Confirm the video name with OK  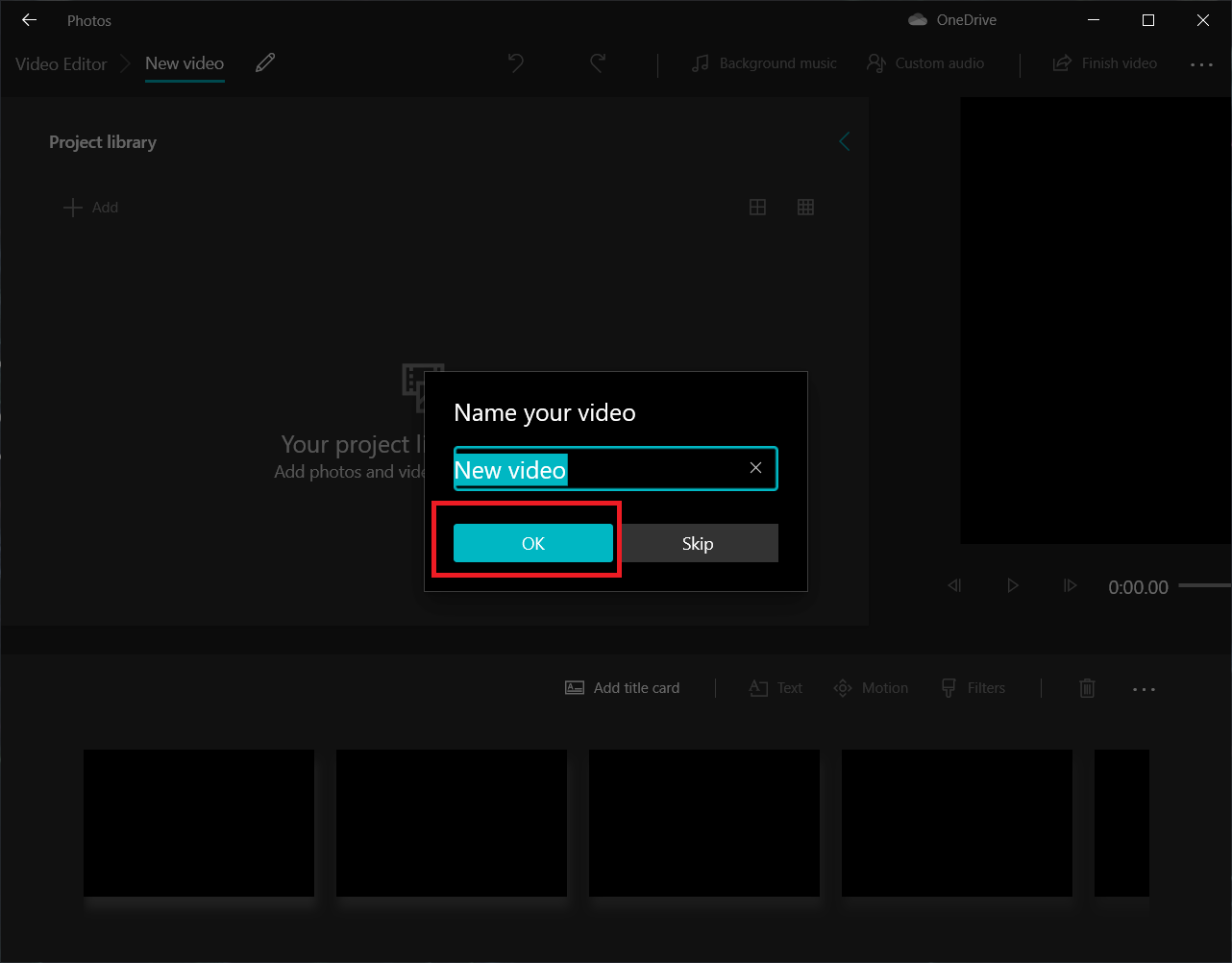coord(533,543)
